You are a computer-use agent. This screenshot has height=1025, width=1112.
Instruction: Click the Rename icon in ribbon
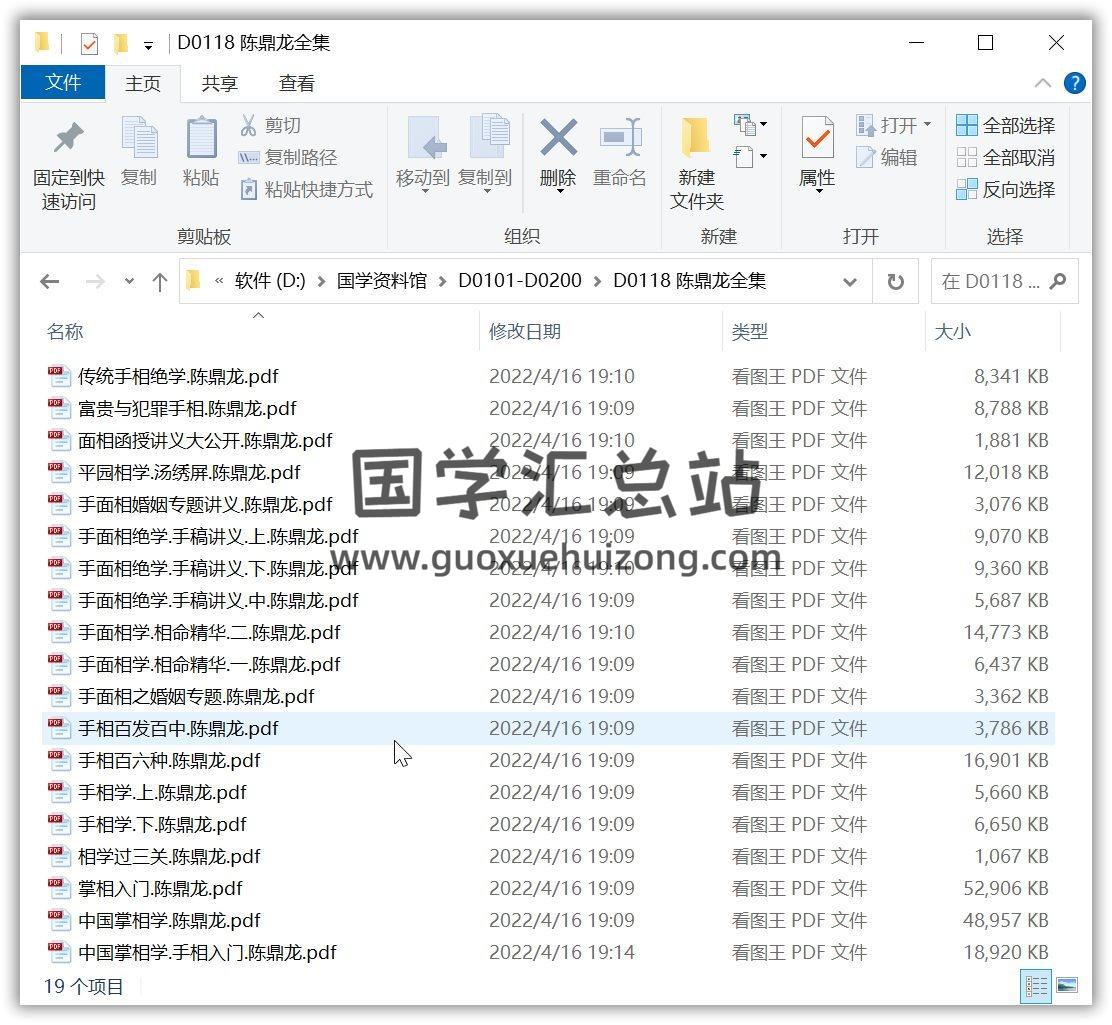pos(620,138)
